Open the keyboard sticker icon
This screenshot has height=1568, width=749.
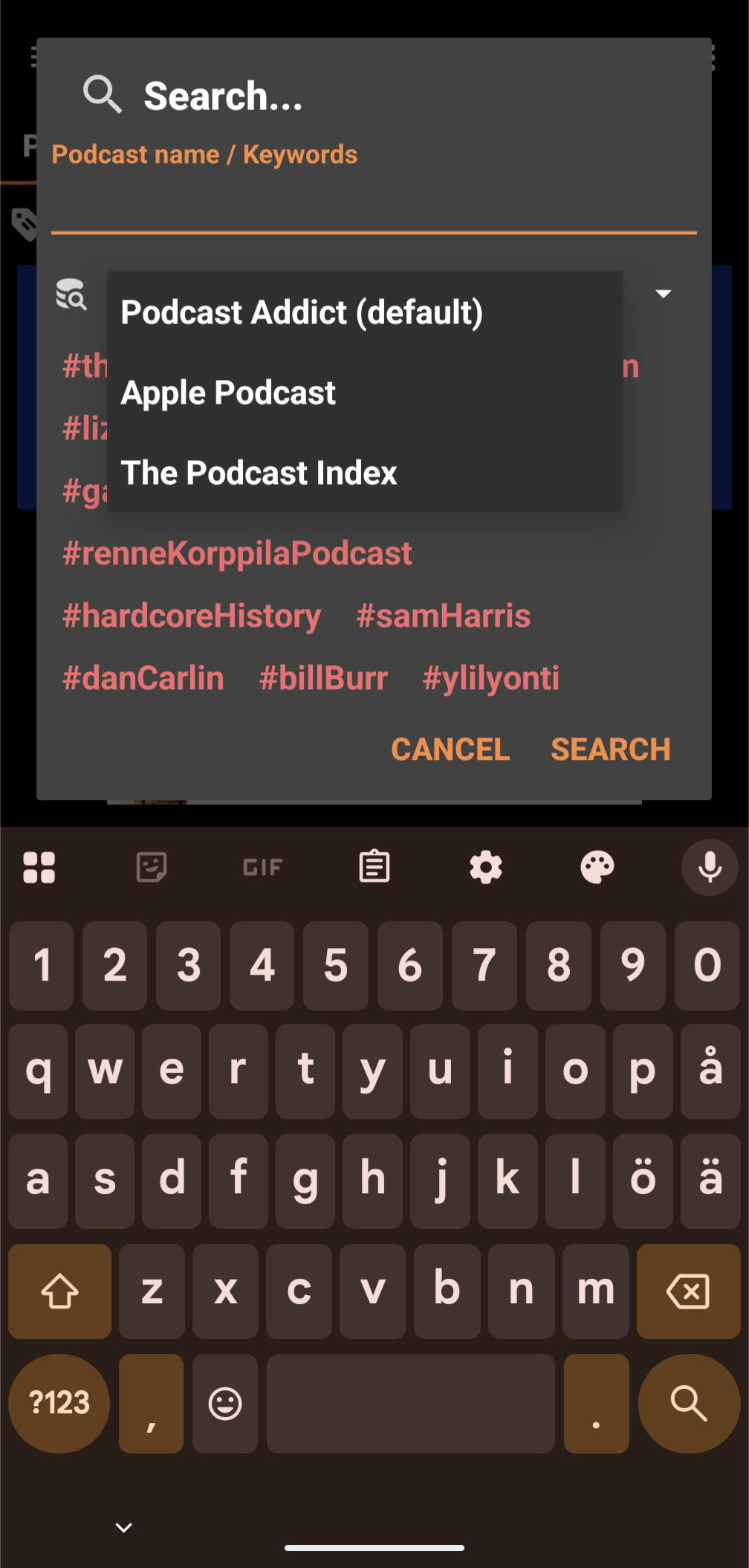point(152,867)
